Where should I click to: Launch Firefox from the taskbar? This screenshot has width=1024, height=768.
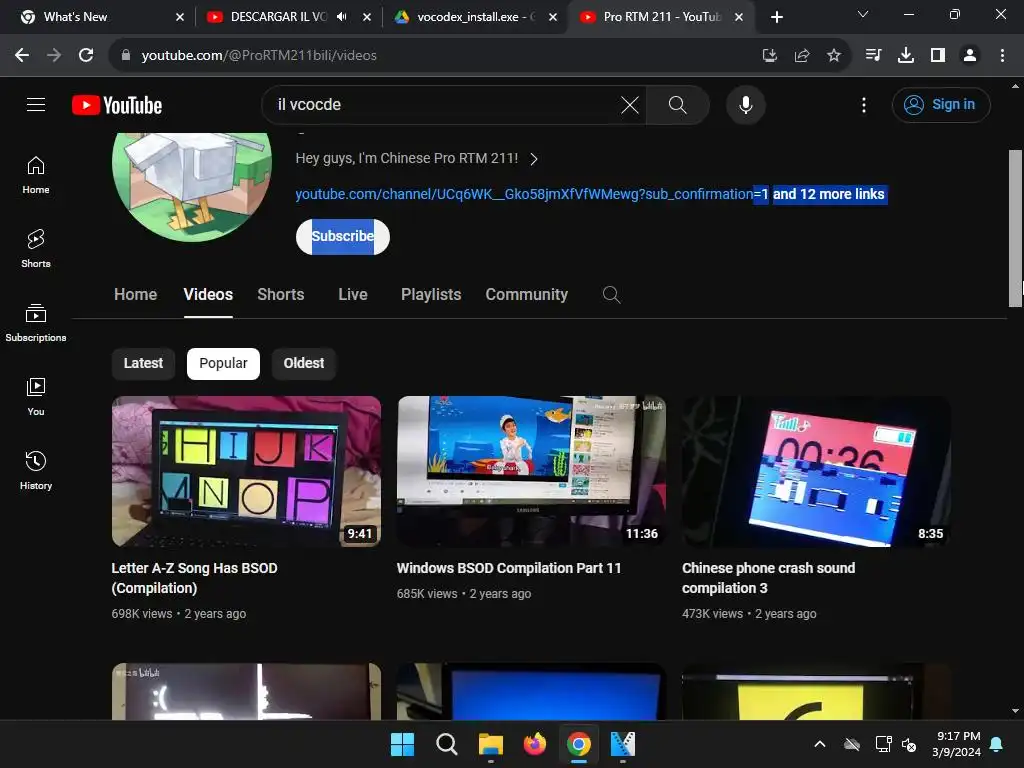pos(535,744)
